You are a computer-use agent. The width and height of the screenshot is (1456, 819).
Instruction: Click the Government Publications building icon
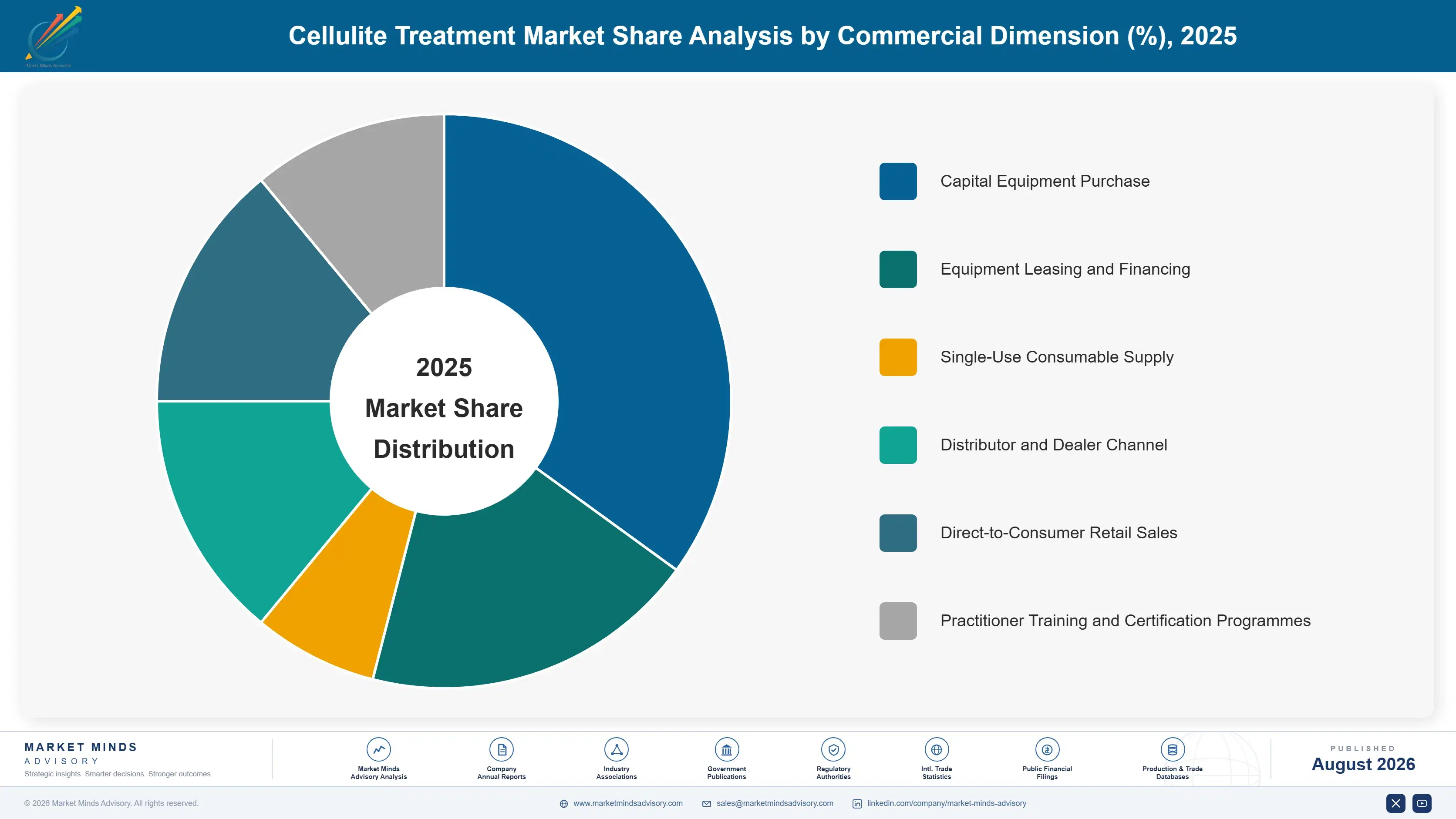coord(726,749)
